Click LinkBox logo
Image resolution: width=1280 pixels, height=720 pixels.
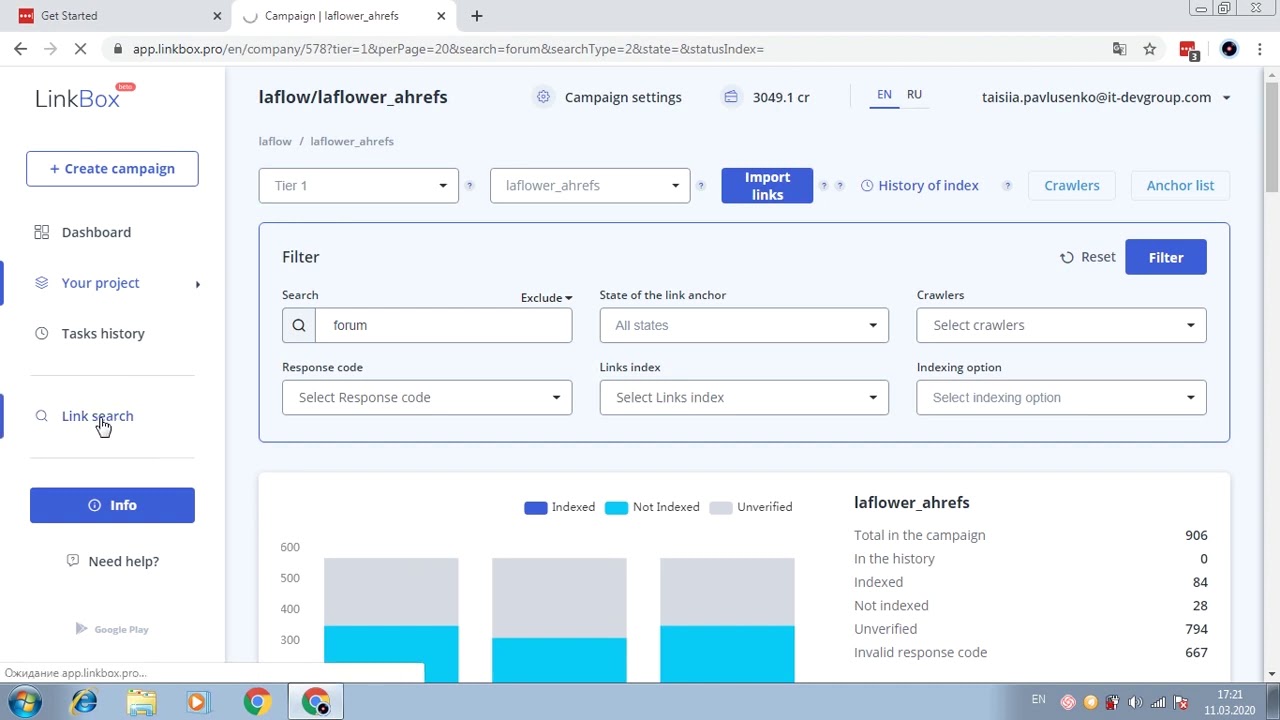[84, 97]
